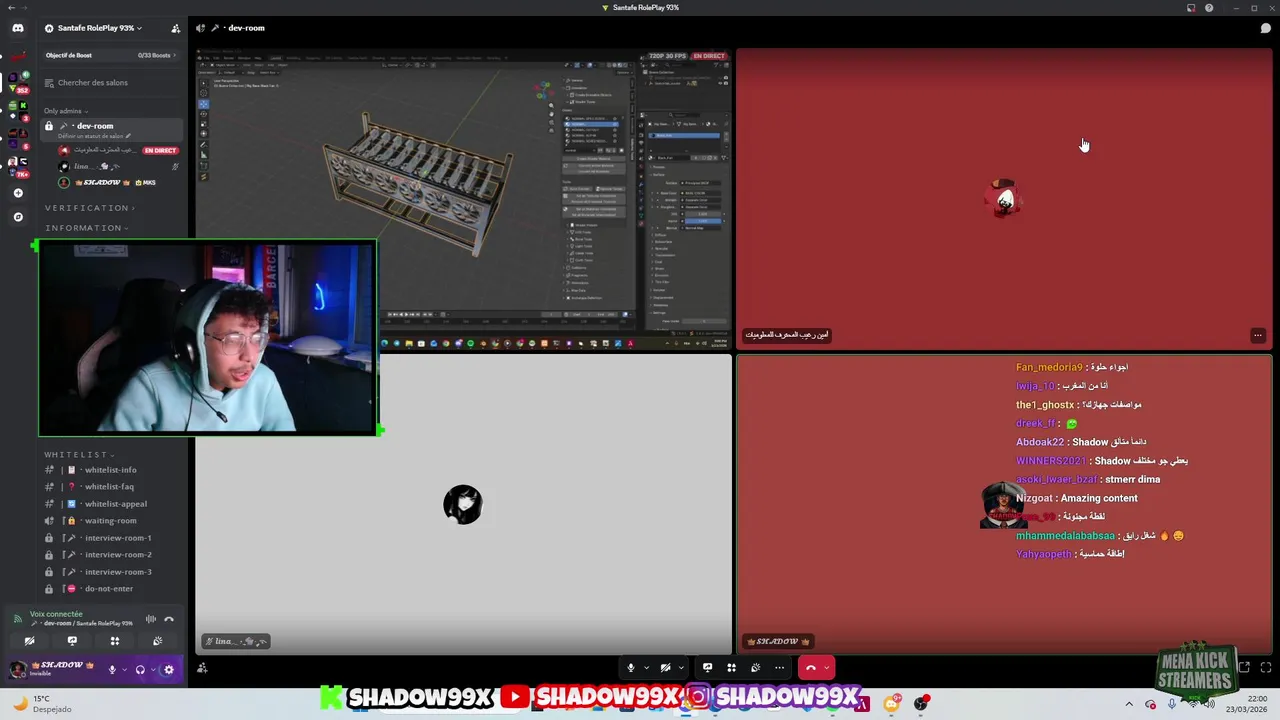Screen dimensions: 1280x720
Task: Select the lina participant tile
Action: coord(463,504)
